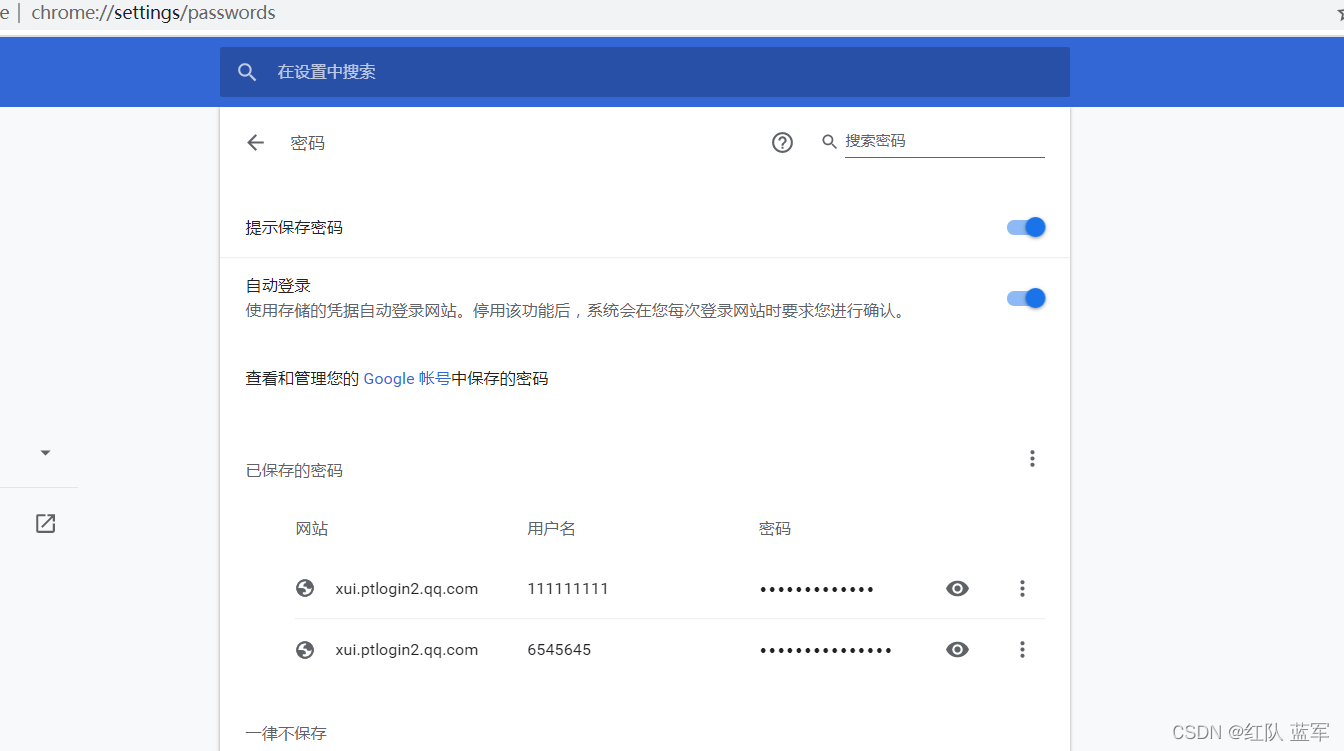Click the username 111111111
The width and height of the screenshot is (1344, 751).
coord(568,589)
